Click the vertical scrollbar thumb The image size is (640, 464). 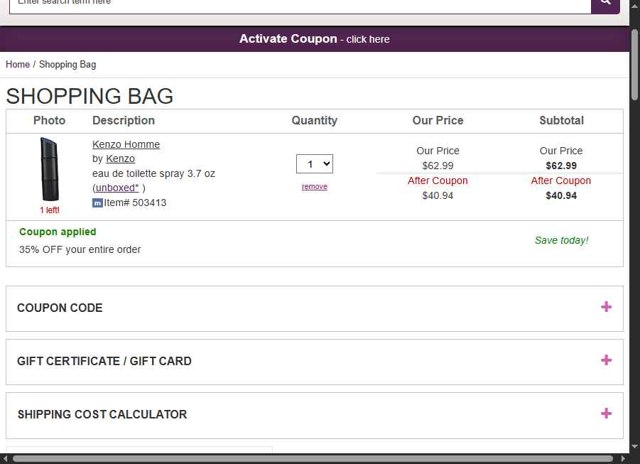[634, 64]
